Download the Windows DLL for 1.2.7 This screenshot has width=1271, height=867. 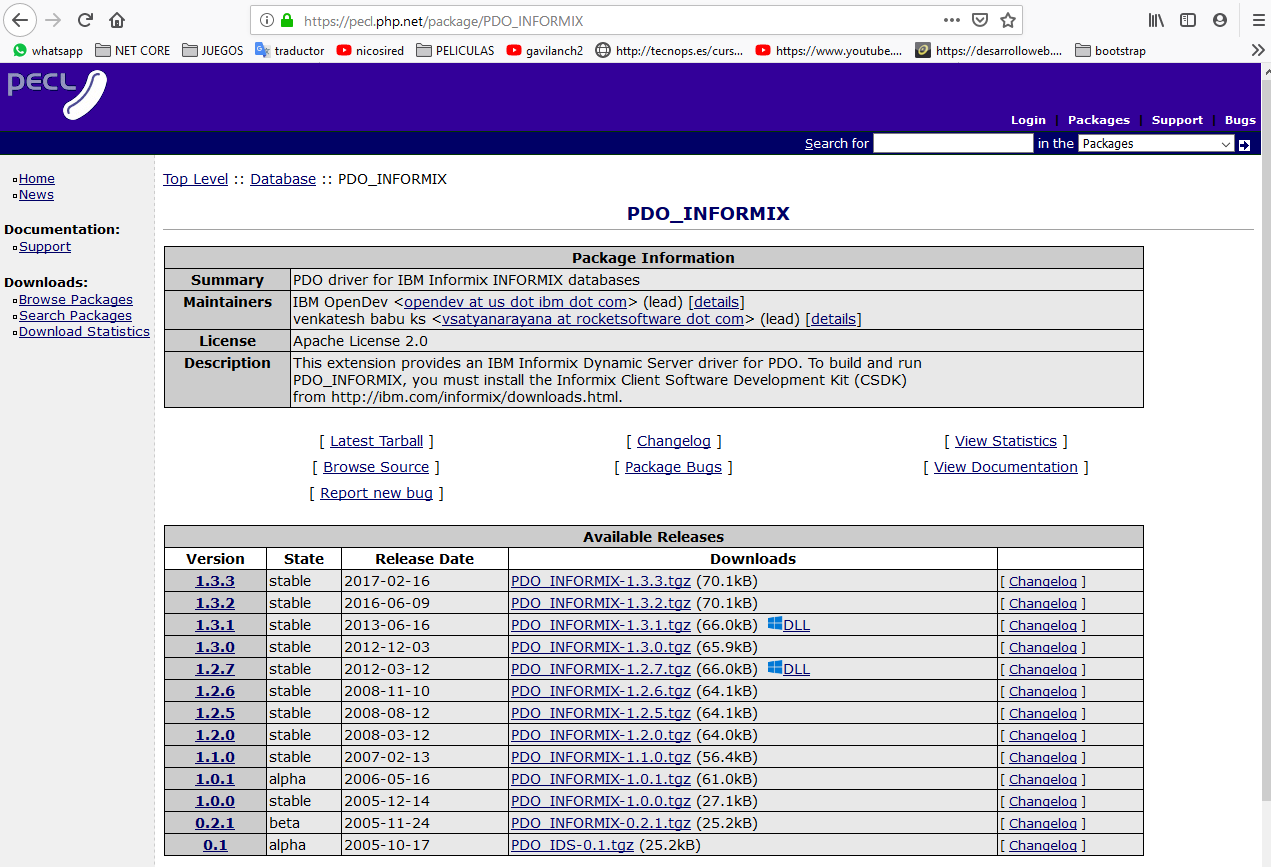tap(789, 669)
